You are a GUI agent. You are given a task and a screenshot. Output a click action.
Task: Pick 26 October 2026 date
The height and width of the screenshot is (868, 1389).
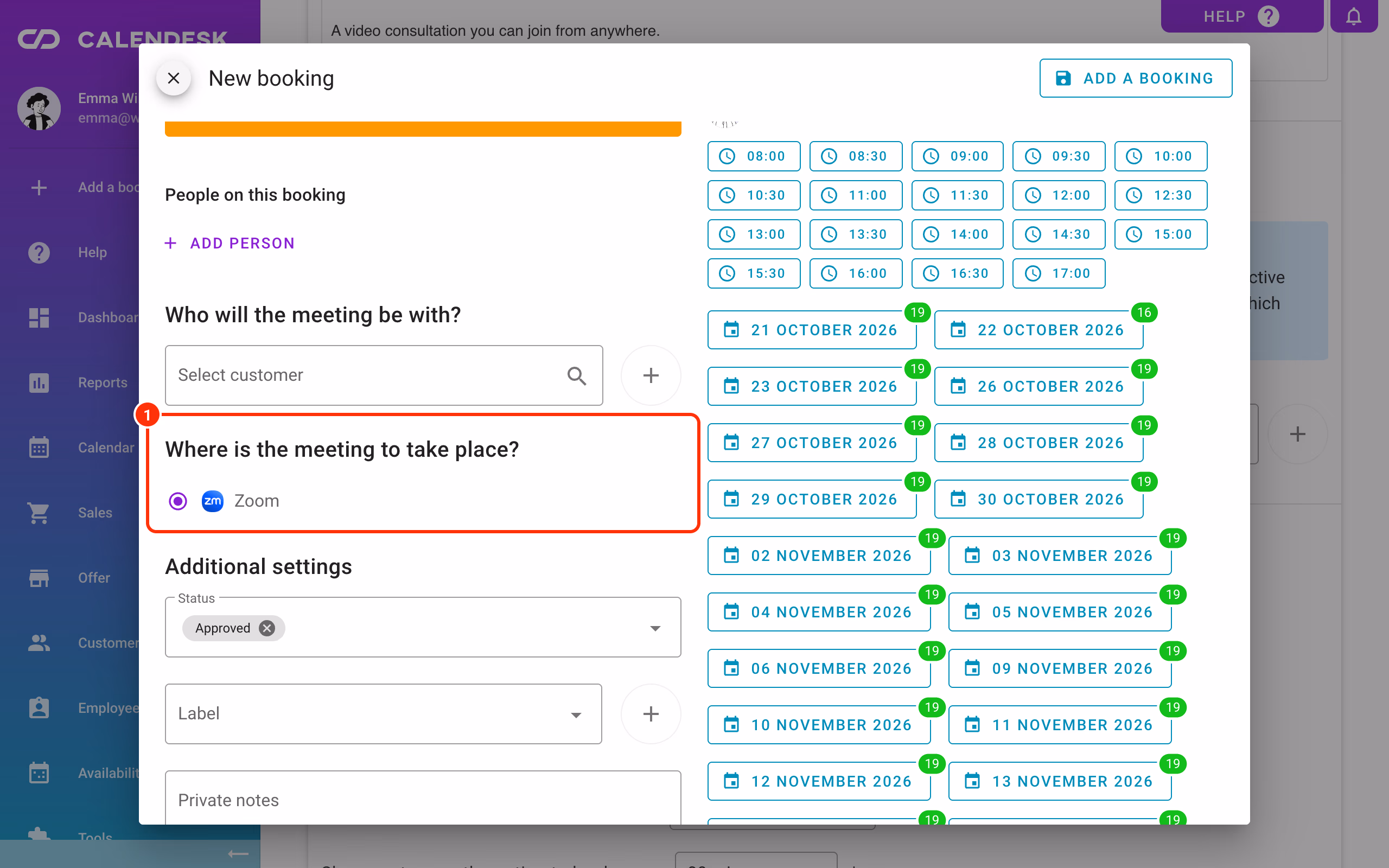(1038, 386)
